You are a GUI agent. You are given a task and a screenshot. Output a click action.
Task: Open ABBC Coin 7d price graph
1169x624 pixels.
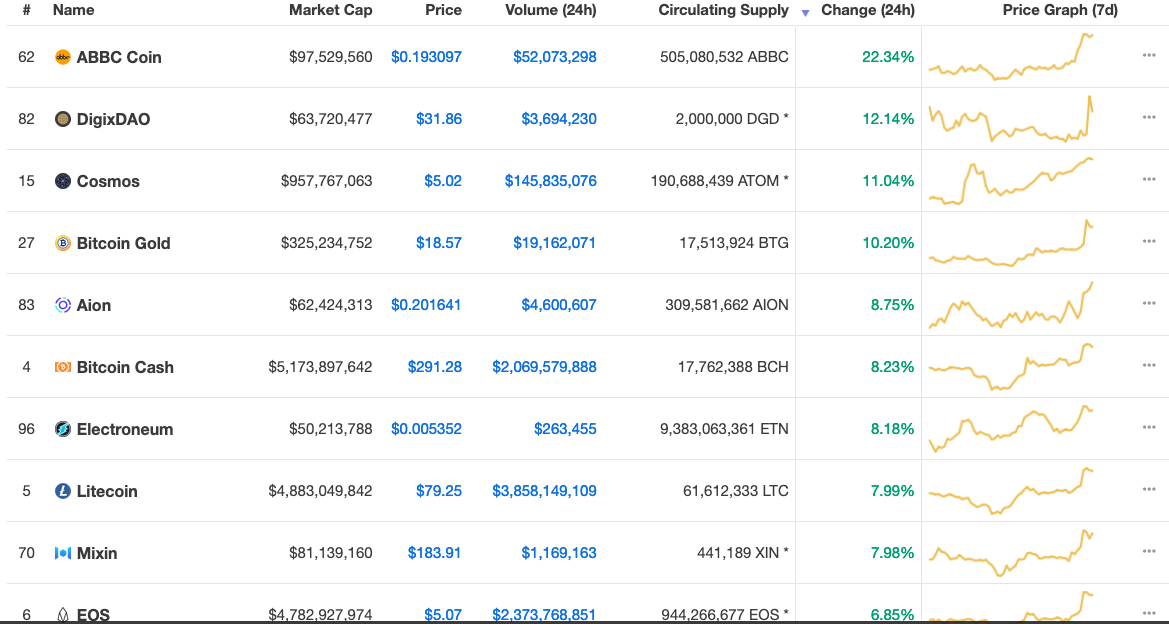click(x=1011, y=57)
